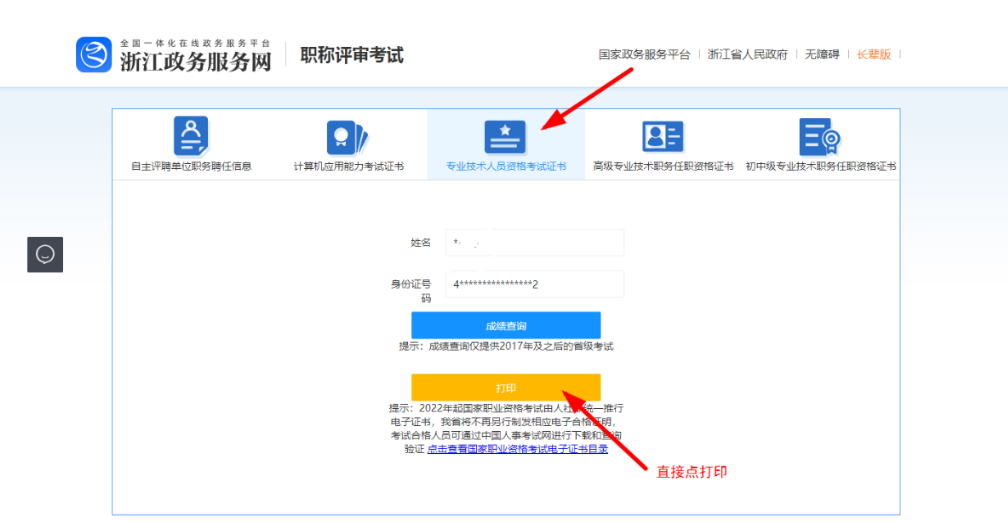Open the smiley chat assistant icon
This screenshot has height=525, width=1008.
pyautogui.click(x=45, y=254)
